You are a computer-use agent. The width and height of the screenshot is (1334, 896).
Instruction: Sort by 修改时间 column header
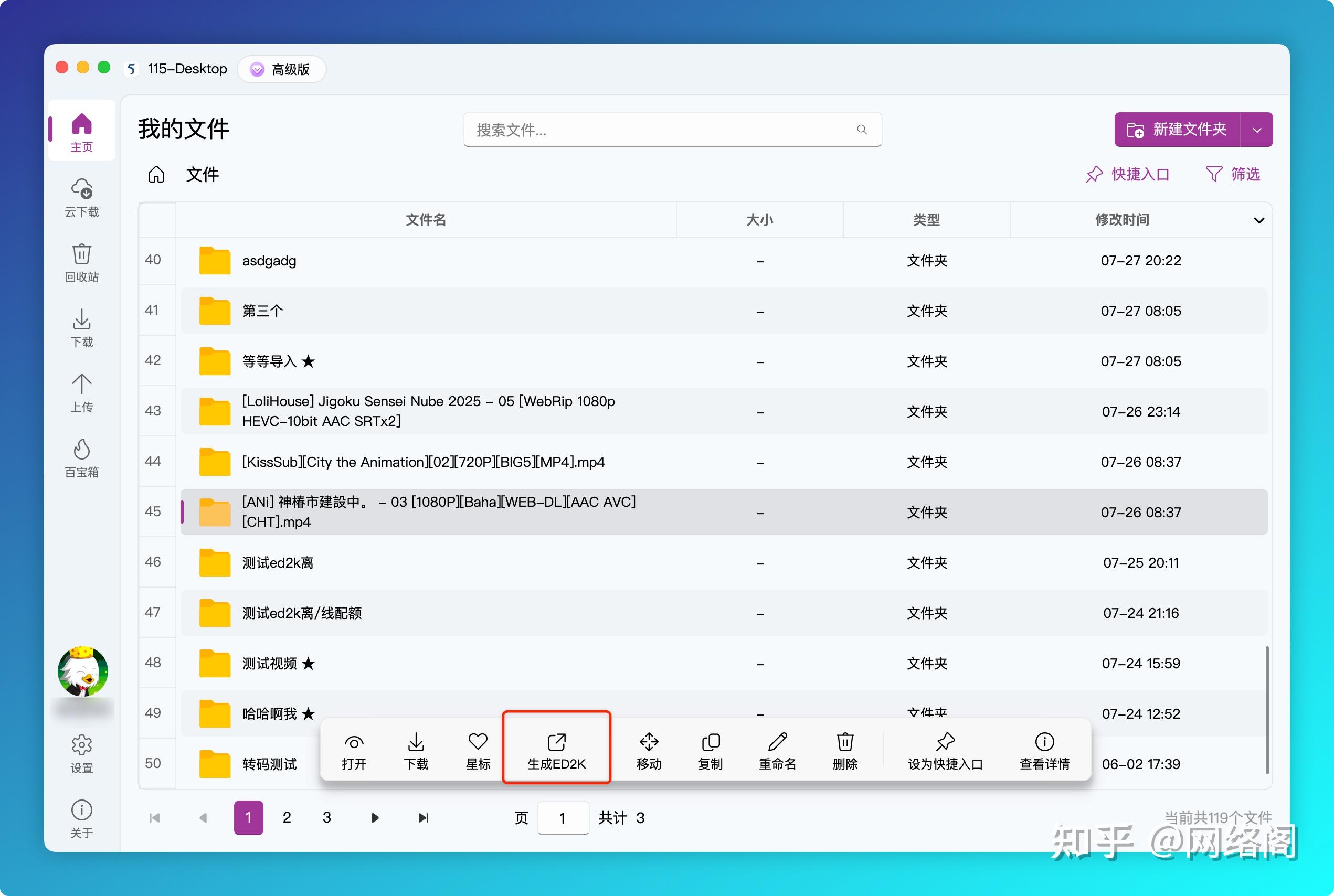(1122, 220)
